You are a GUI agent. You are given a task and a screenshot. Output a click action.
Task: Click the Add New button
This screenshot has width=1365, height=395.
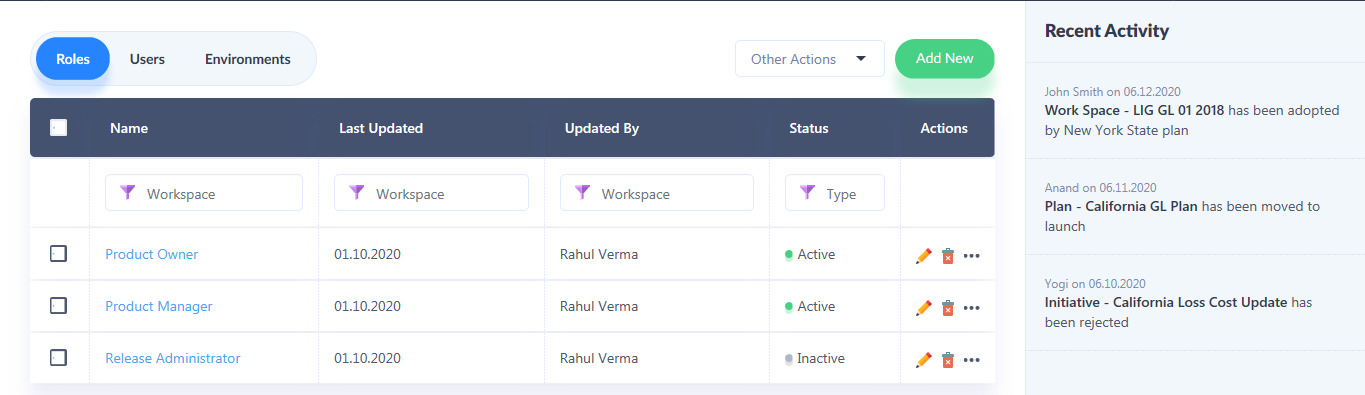pos(945,59)
